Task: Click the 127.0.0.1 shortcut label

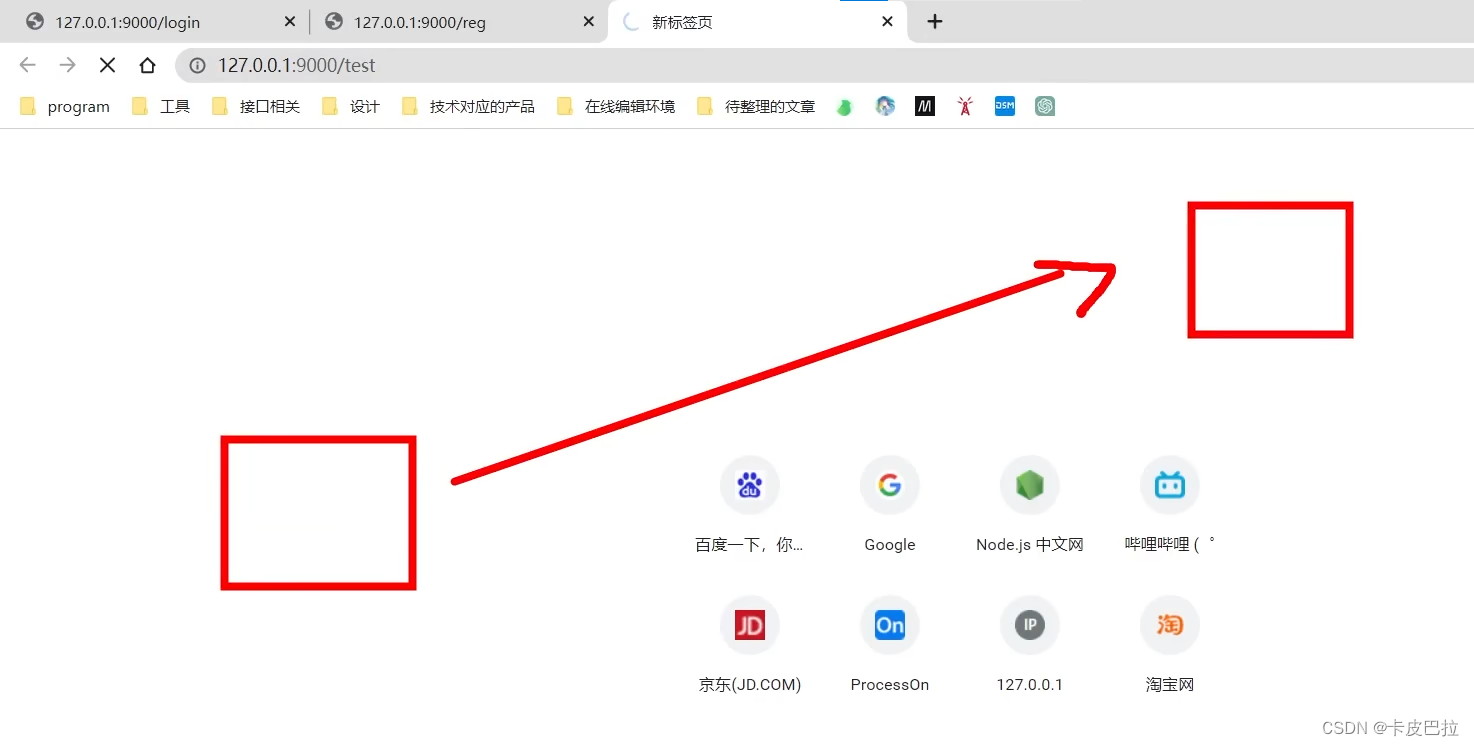Action: click(x=1030, y=685)
